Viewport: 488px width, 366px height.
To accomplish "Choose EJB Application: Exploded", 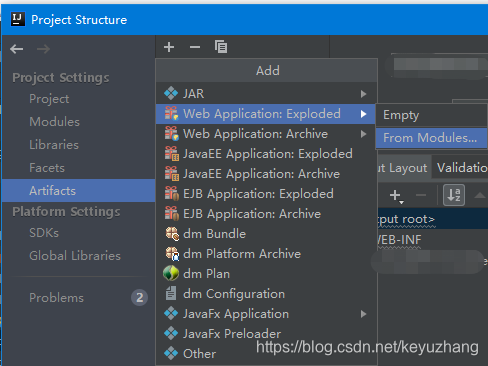I will pos(266,194).
